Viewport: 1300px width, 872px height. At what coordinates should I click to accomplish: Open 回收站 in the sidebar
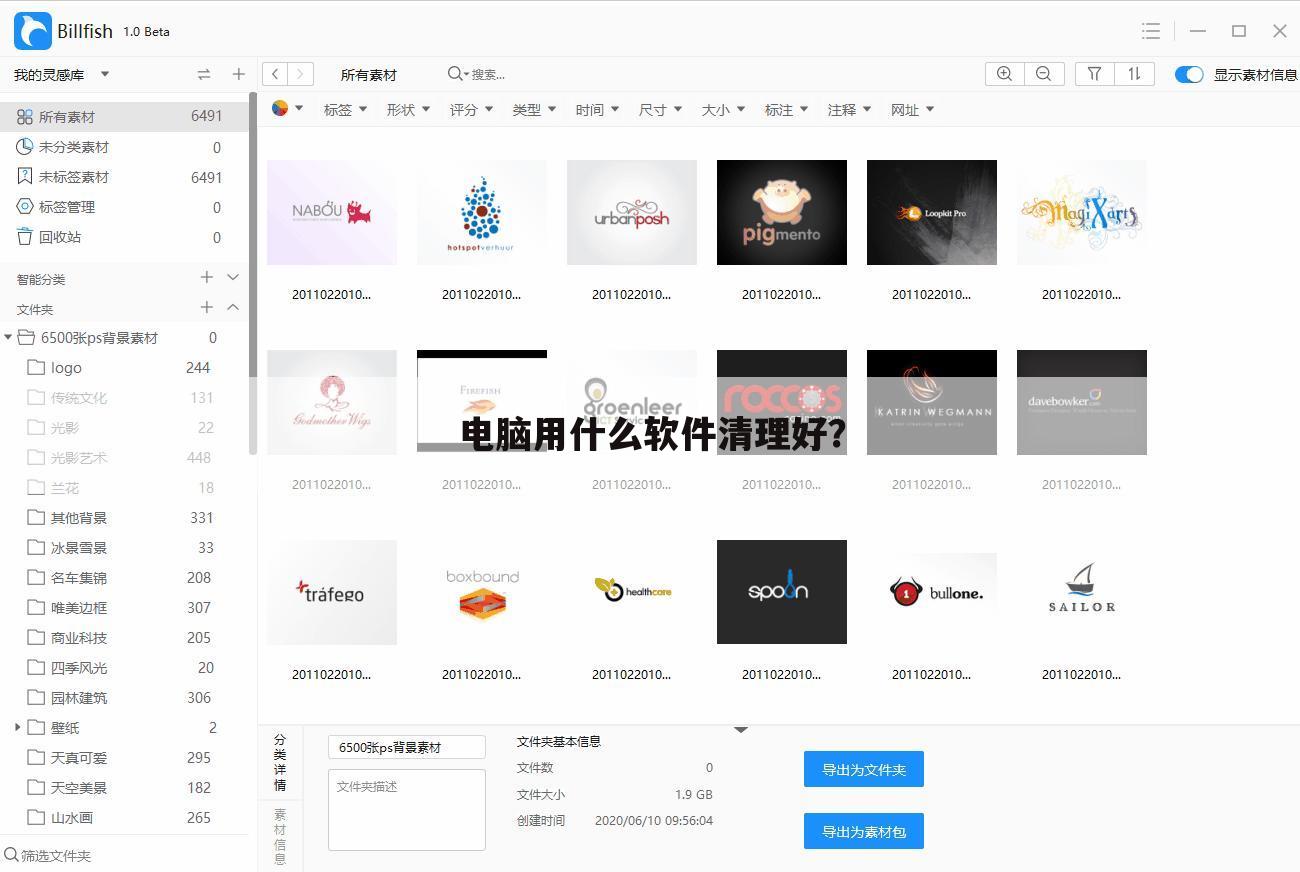point(124,237)
